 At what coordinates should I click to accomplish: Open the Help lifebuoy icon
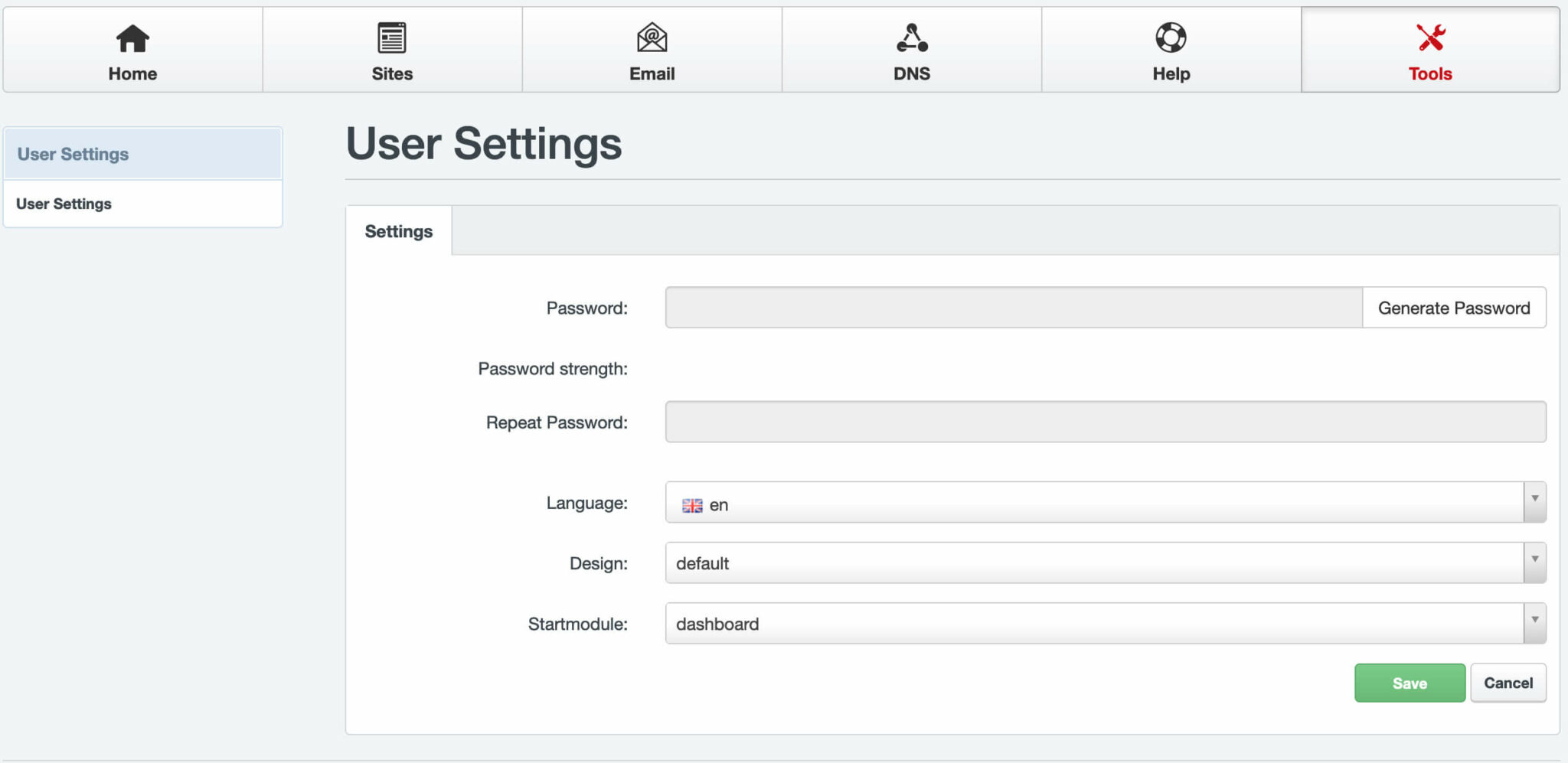1171,37
